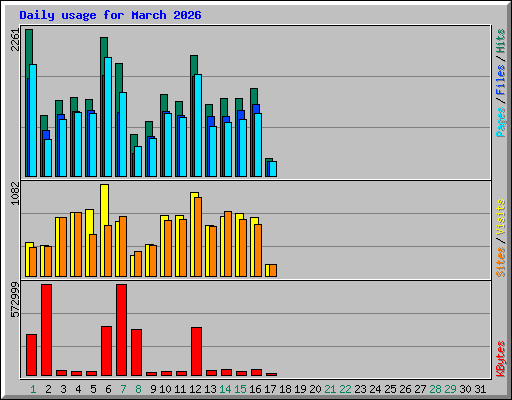This screenshot has height=400, width=512.
Task: Click the red KBytes bar for day 2
Action: [x=47, y=330]
